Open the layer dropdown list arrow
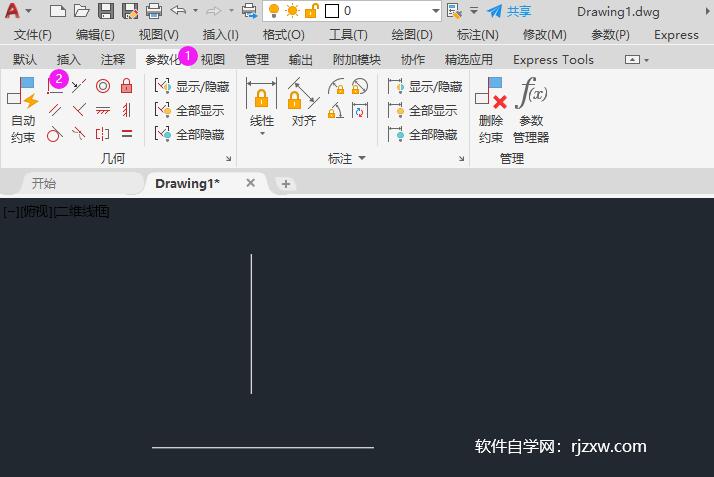The height and width of the screenshot is (477, 714). [436, 10]
